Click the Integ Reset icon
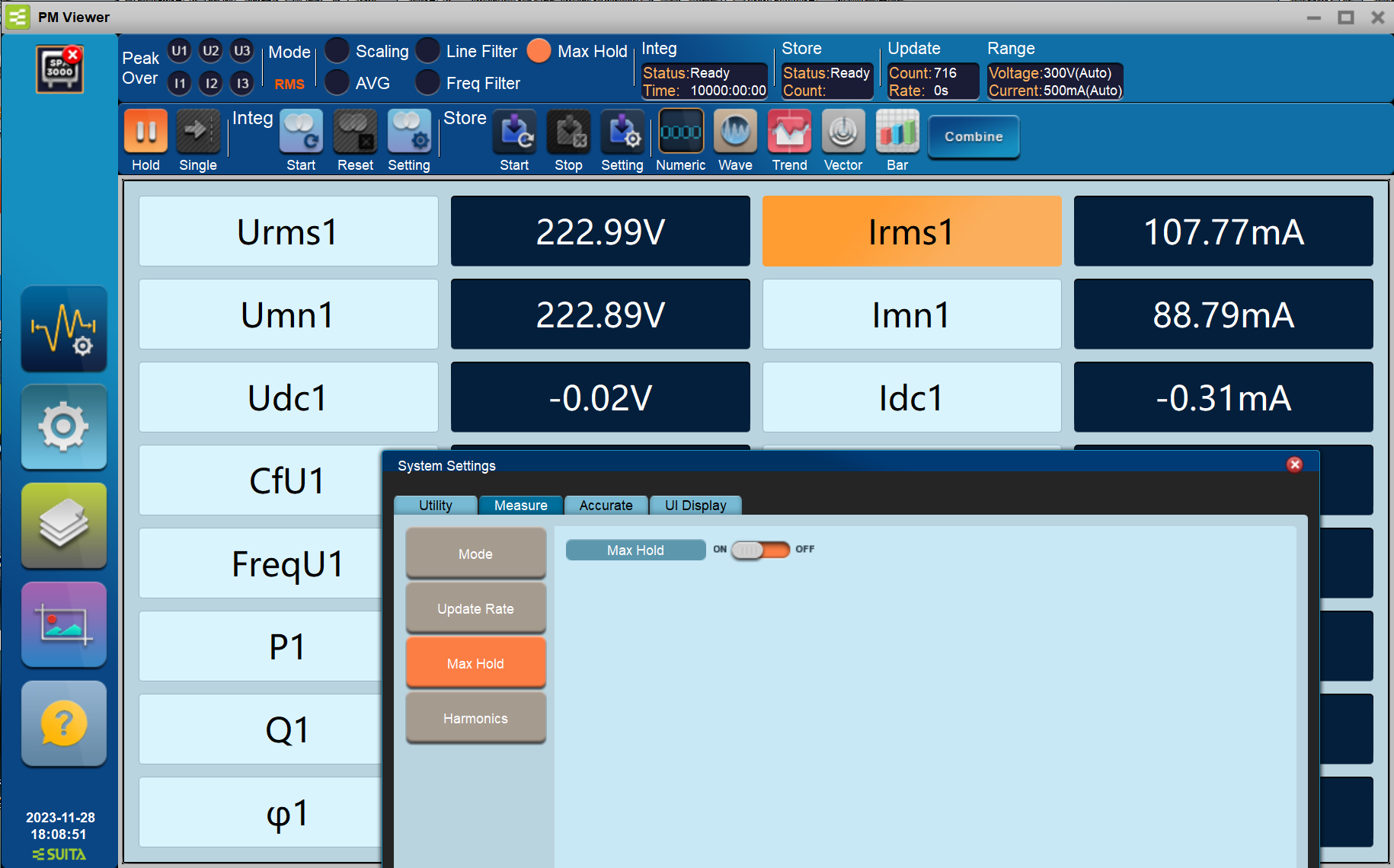The width and height of the screenshot is (1394, 868). coord(355,132)
